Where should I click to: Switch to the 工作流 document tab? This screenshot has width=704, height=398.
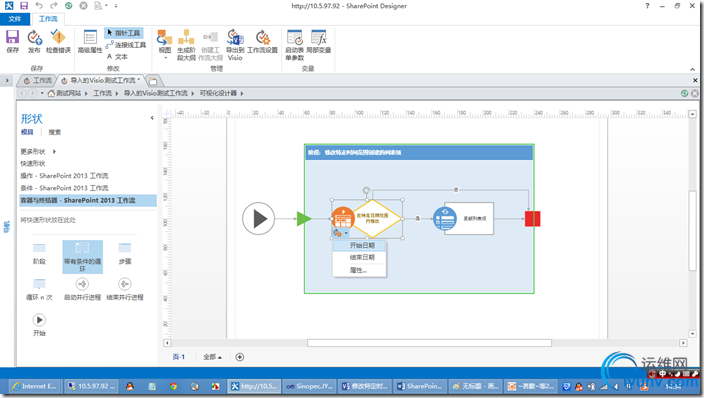coord(38,80)
